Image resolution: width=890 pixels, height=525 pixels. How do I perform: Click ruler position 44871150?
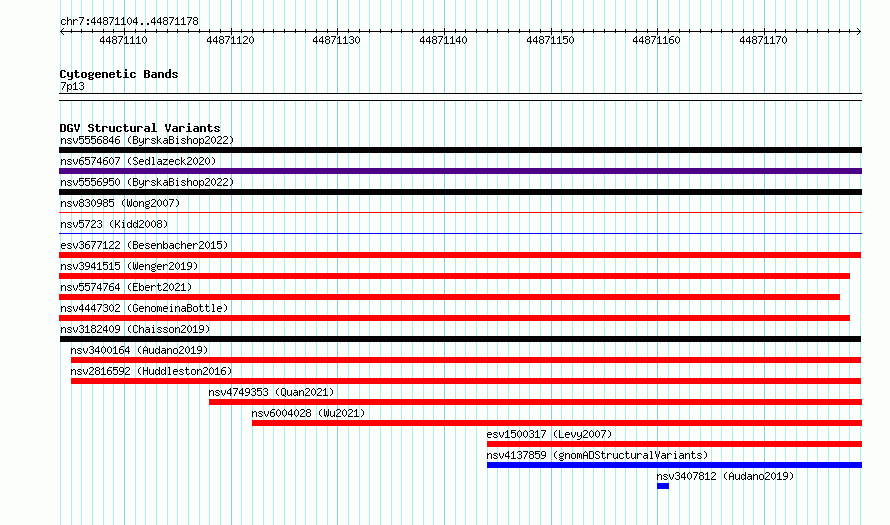[550, 40]
